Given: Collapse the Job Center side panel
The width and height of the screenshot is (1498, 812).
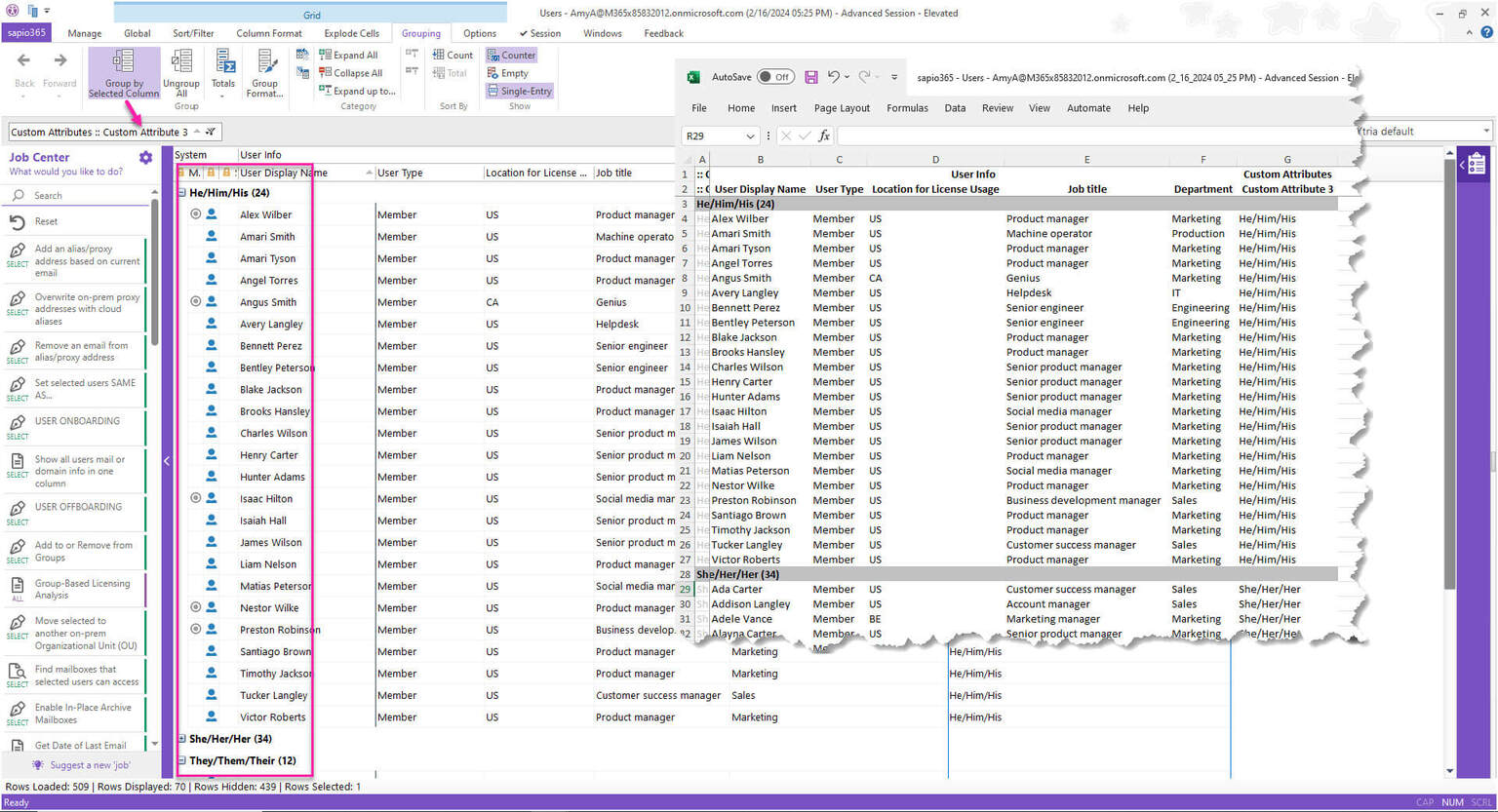Looking at the screenshot, I should 166,461.
